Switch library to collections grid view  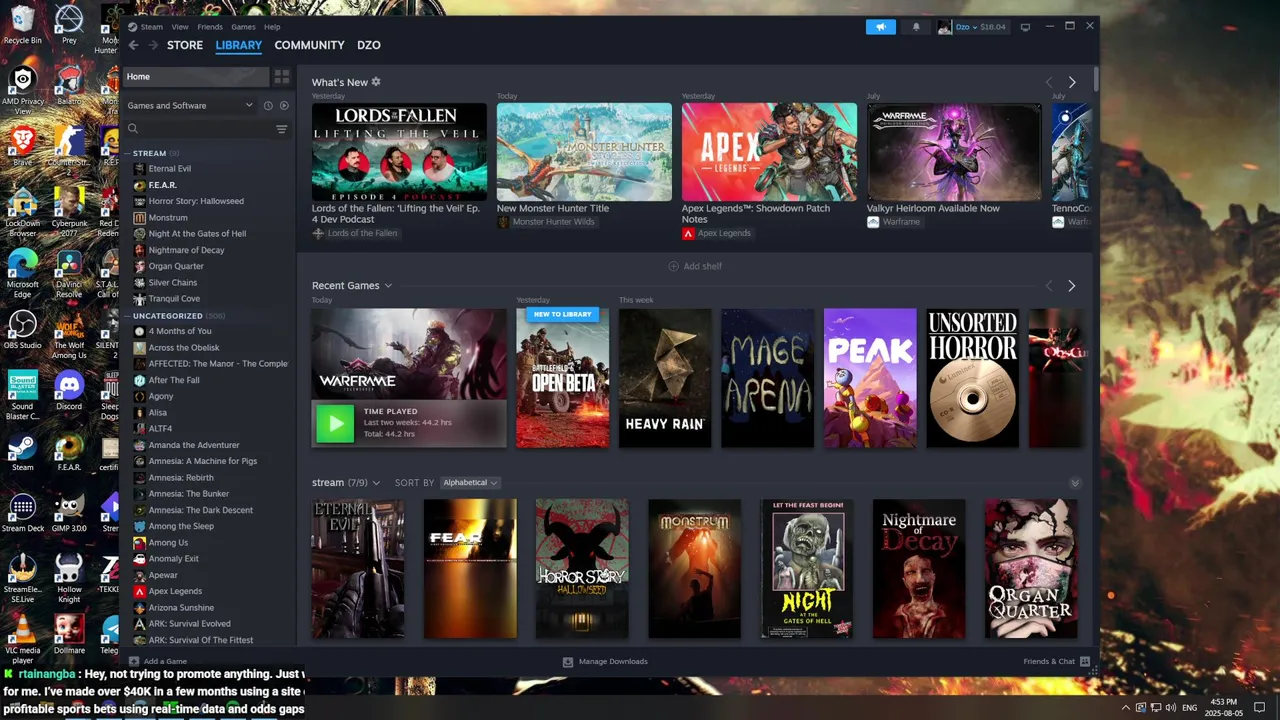[282, 77]
